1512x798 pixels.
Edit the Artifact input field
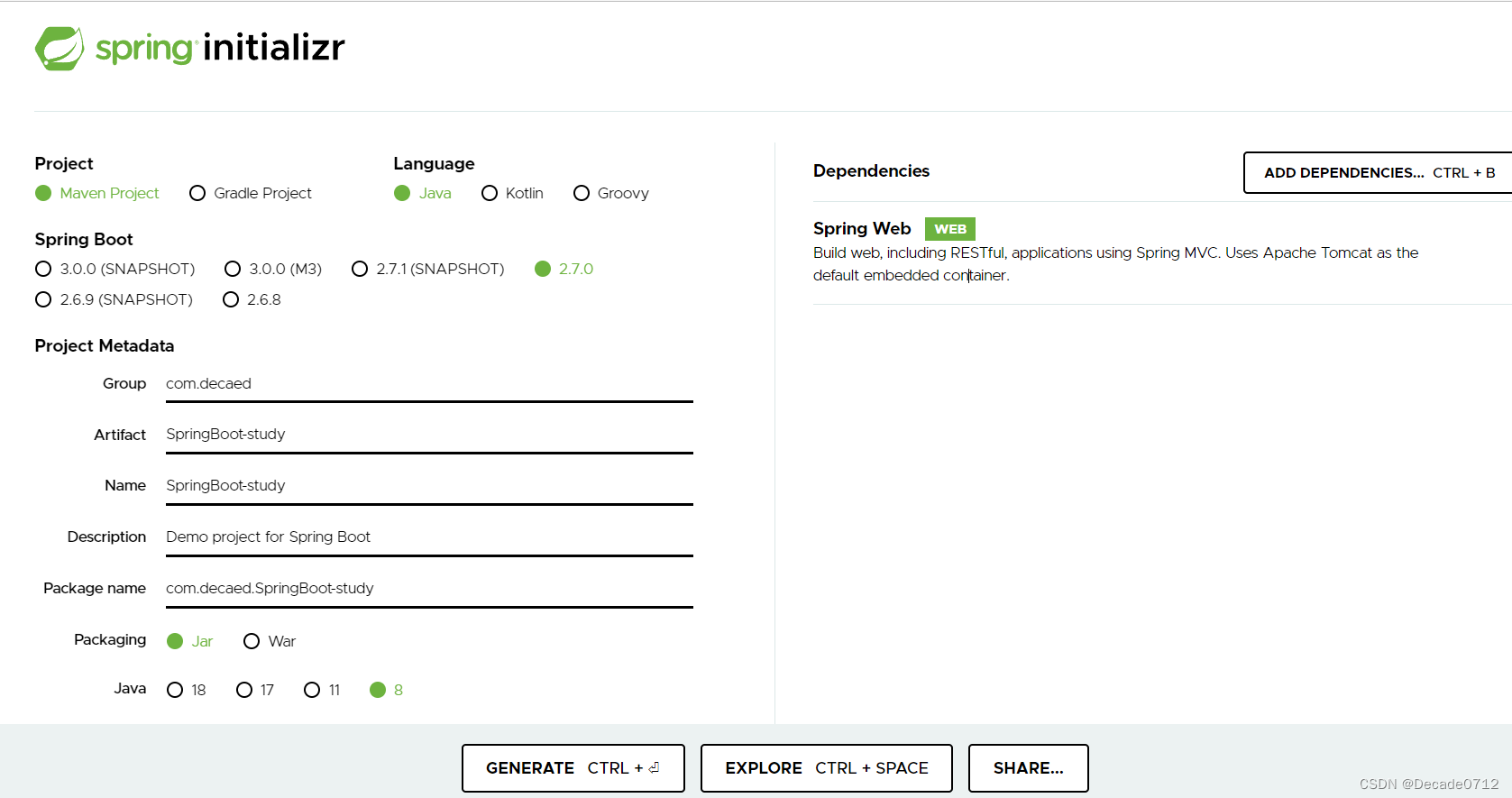point(429,435)
